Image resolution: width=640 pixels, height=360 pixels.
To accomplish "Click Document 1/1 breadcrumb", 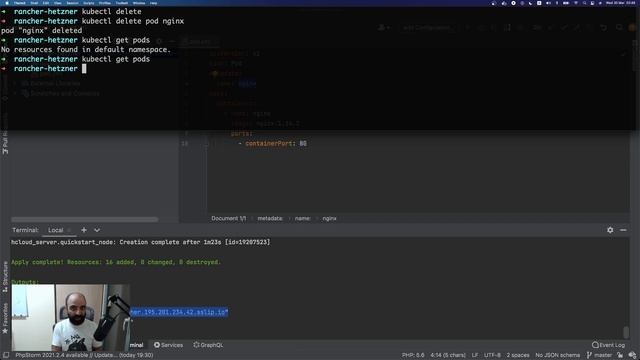I will tap(229, 218).
